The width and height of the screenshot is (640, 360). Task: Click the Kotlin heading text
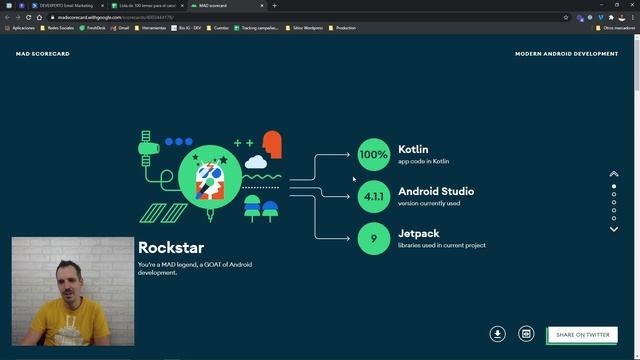pyautogui.click(x=413, y=149)
